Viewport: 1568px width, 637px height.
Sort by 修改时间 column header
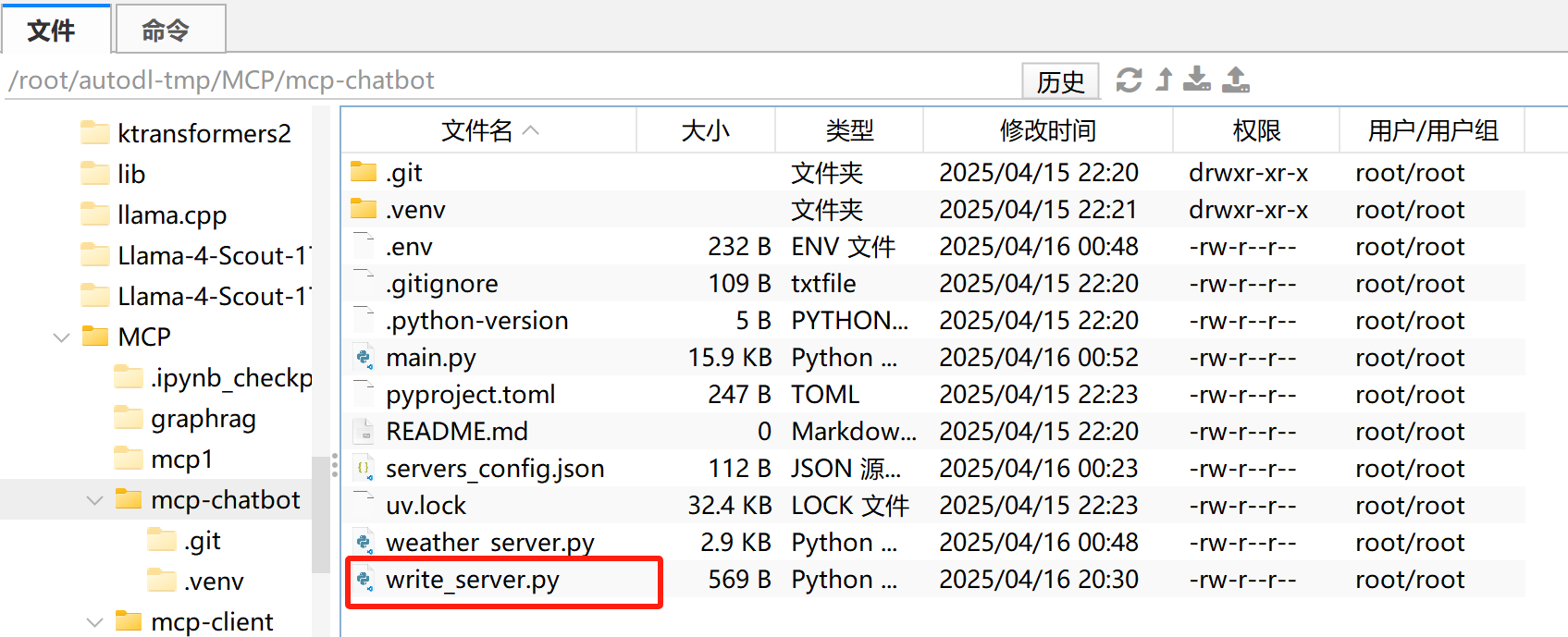pos(1048,130)
